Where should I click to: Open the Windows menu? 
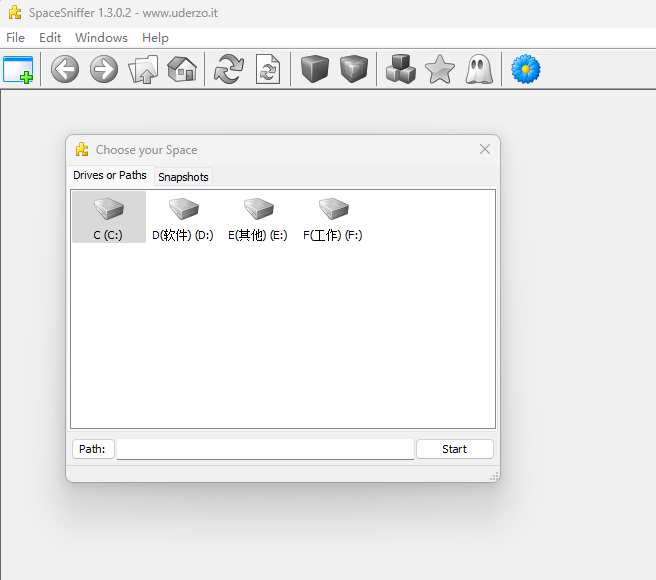(101, 37)
